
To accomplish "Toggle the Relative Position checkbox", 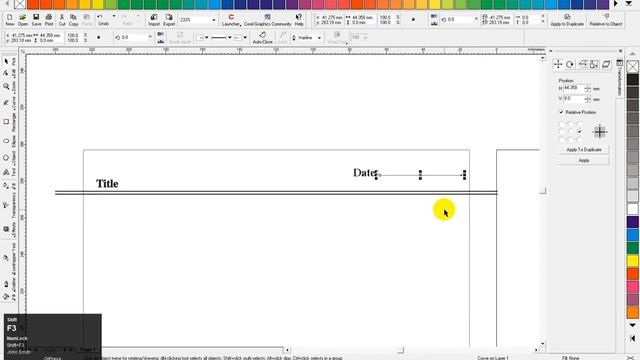I will (561, 112).
